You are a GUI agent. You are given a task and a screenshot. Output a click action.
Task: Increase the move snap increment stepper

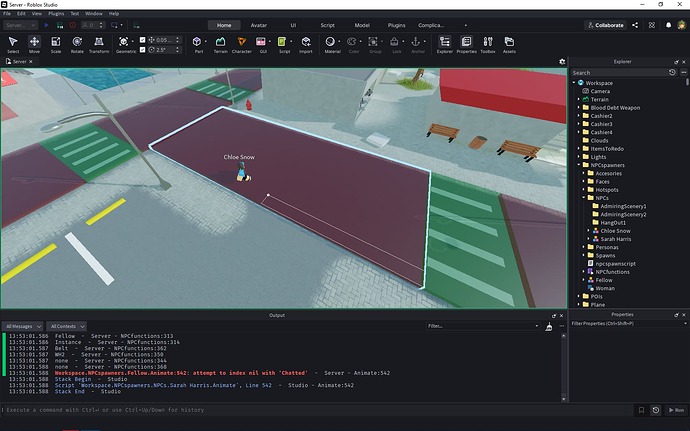pyautogui.click(x=178, y=38)
